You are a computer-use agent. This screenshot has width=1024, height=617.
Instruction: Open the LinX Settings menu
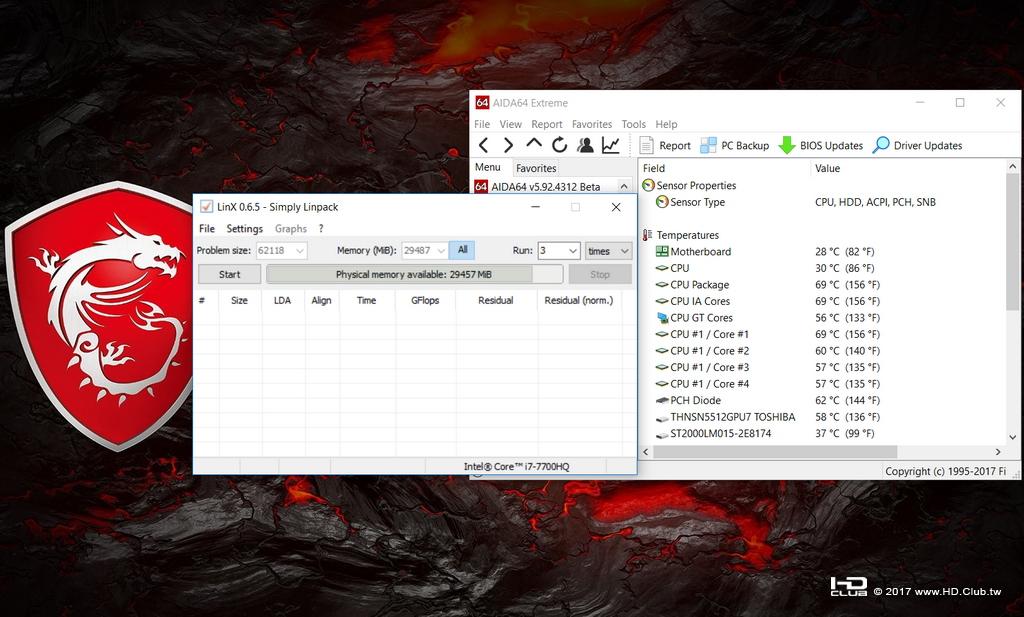pyautogui.click(x=244, y=229)
